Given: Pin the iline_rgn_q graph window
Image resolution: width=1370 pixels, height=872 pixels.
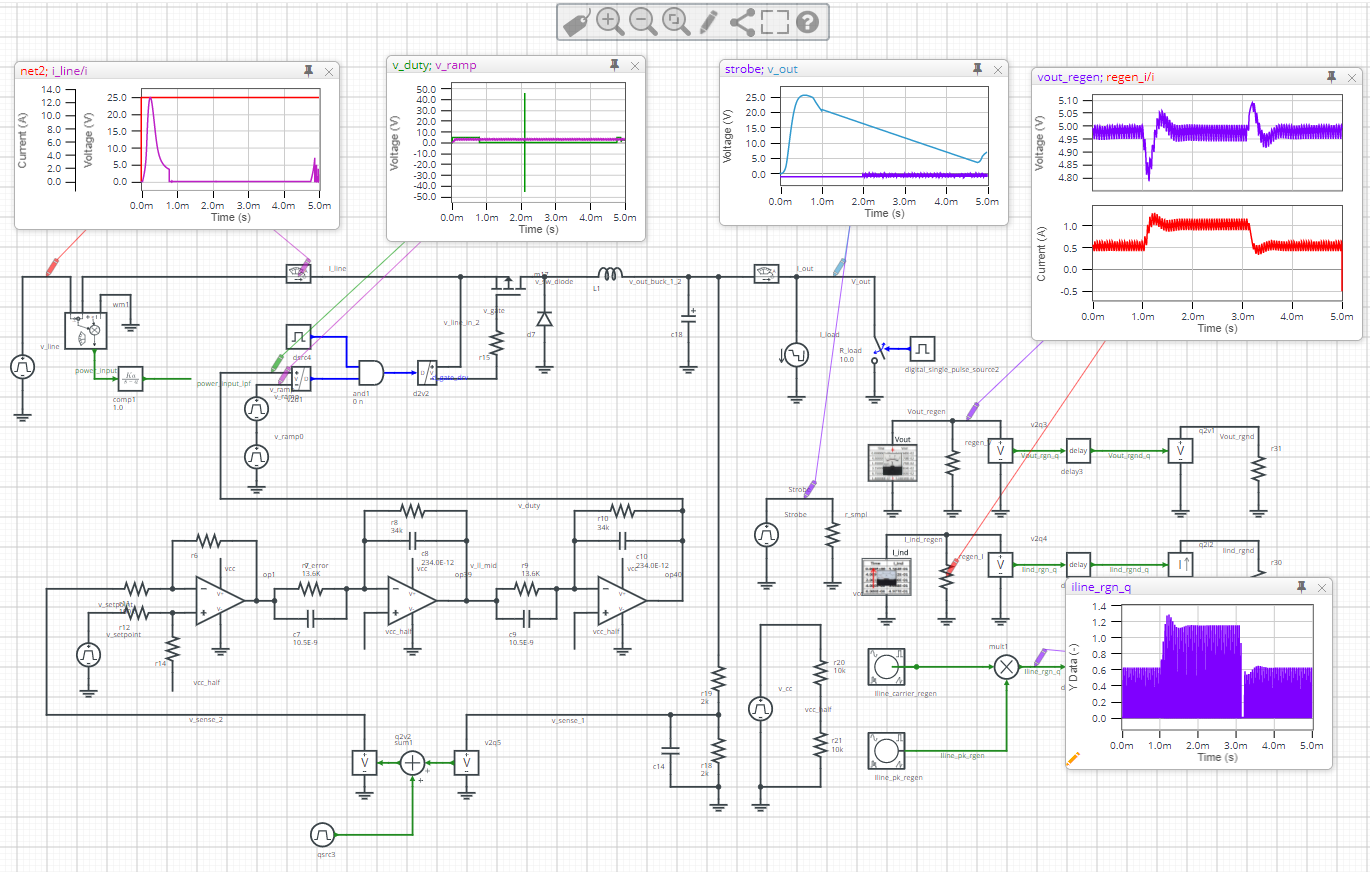Looking at the screenshot, I should (1300, 587).
